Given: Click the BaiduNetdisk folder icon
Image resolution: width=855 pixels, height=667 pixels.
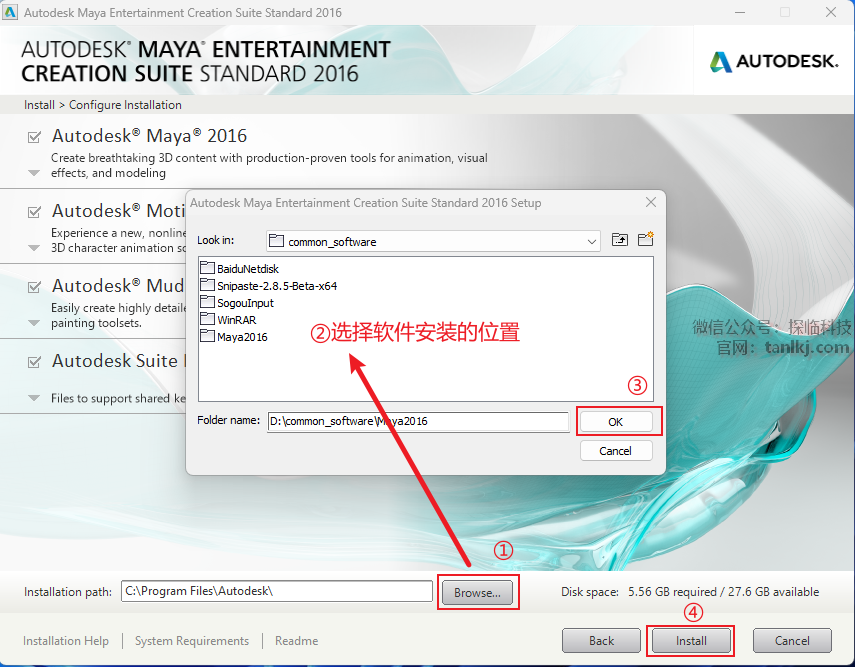Looking at the screenshot, I should pyautogui.click(x=207, y=268).
